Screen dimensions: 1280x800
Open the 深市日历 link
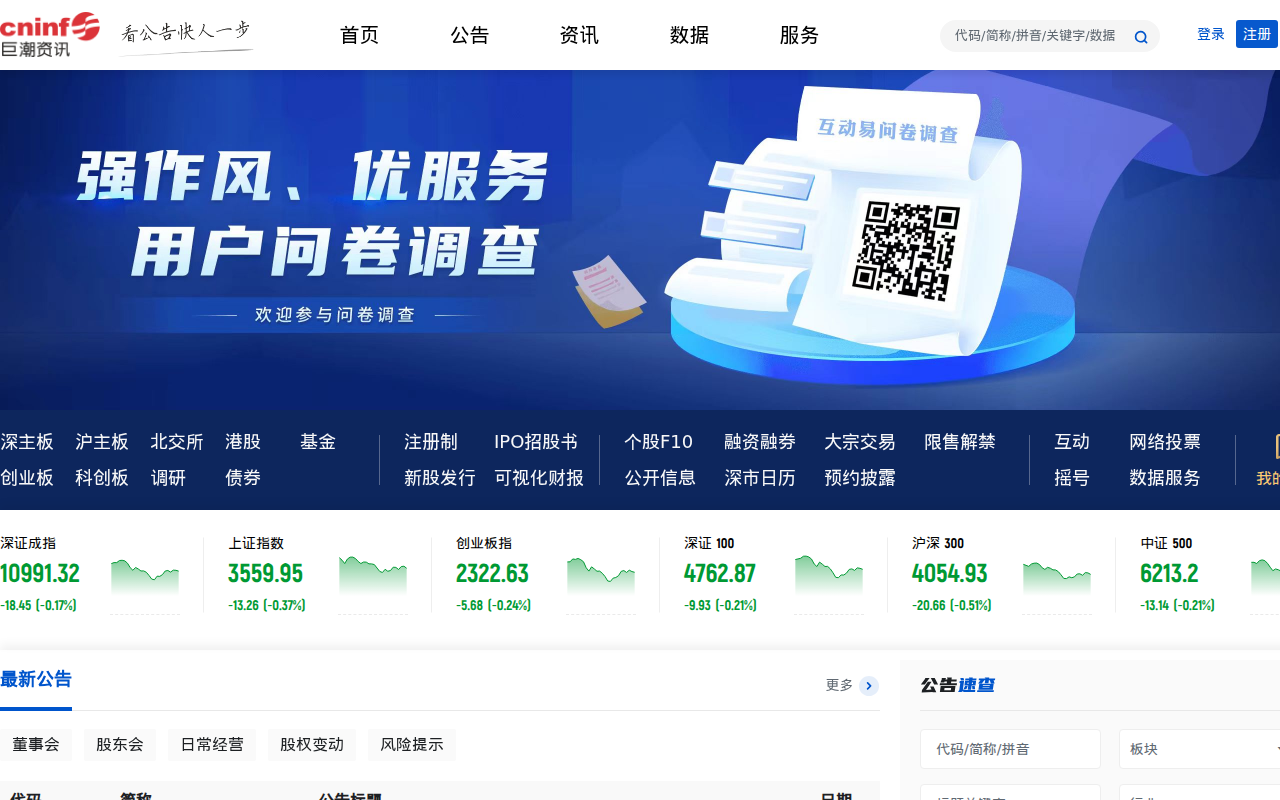pos(760,478)
